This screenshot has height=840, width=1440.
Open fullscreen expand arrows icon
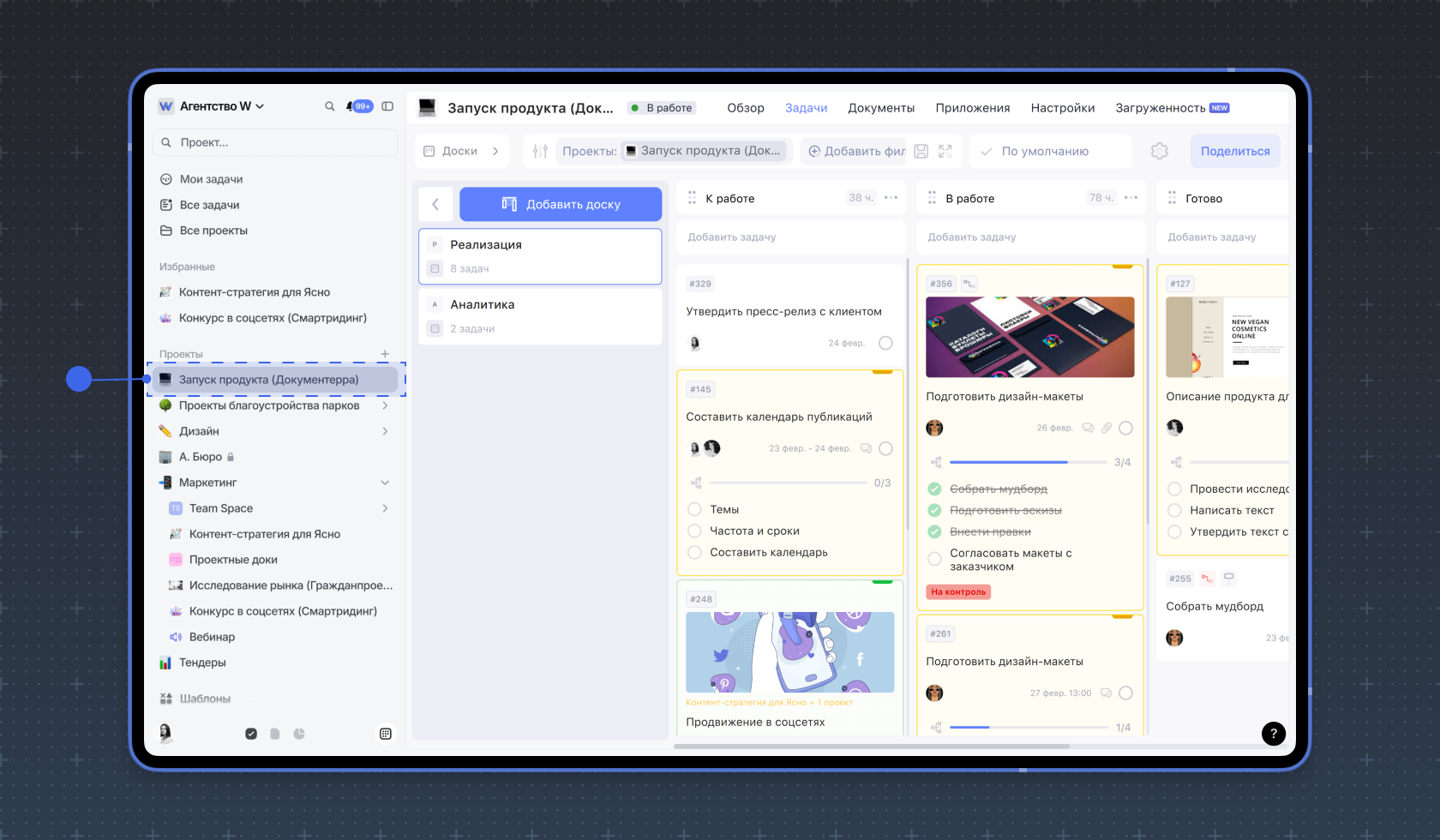tap(945, 151)
